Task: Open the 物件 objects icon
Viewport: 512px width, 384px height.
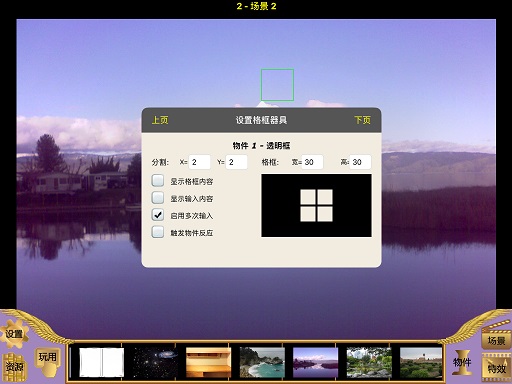Action: 462,362
